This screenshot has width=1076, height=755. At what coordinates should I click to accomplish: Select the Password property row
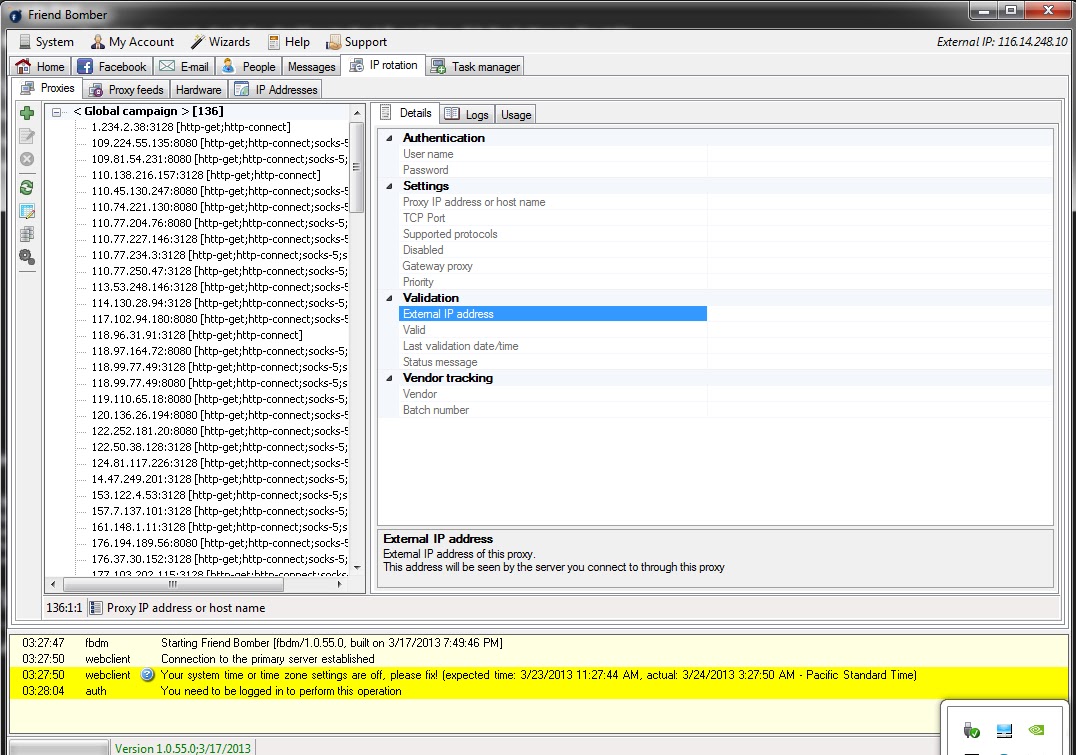tap(725, 170)
